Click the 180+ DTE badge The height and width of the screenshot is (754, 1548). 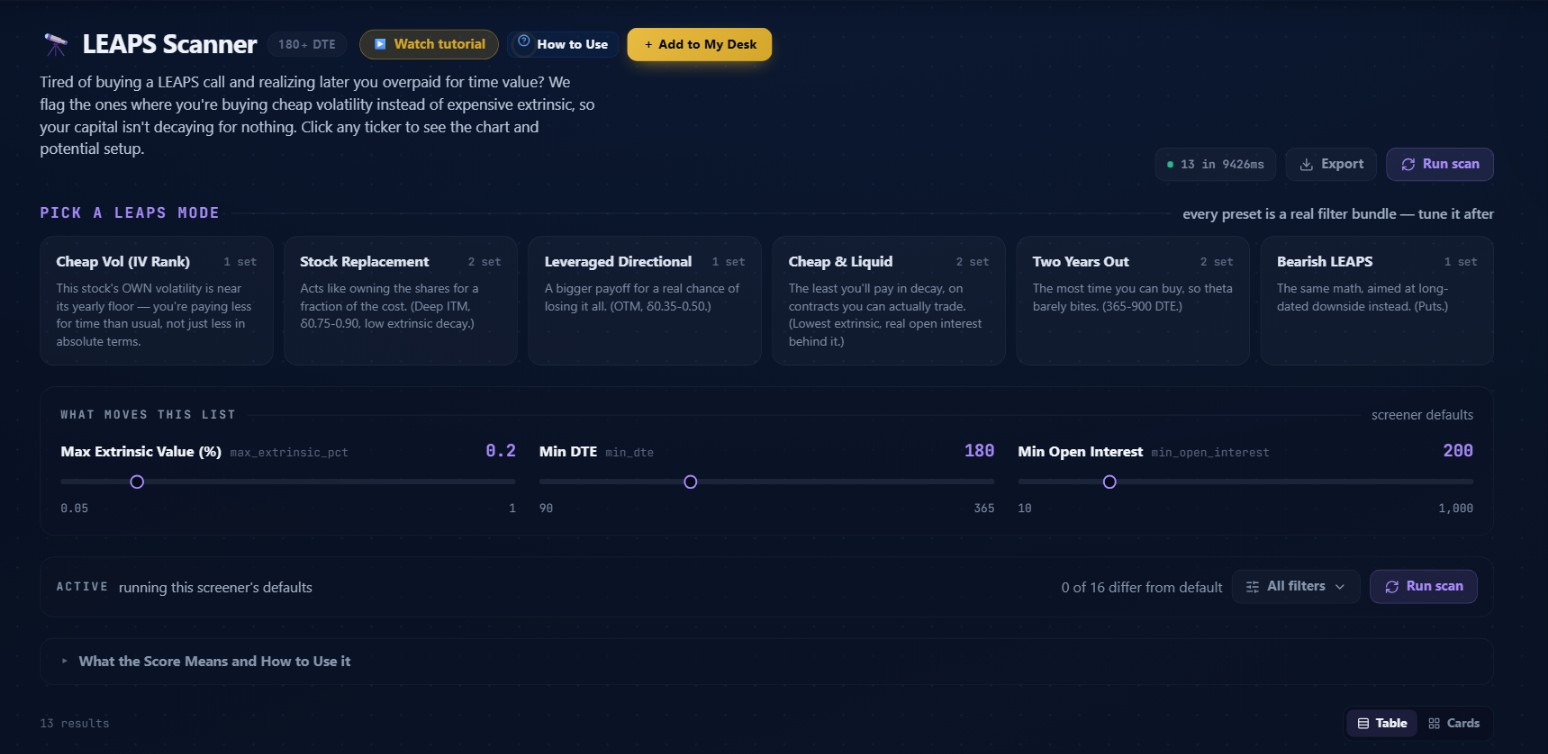pos(307,44)
